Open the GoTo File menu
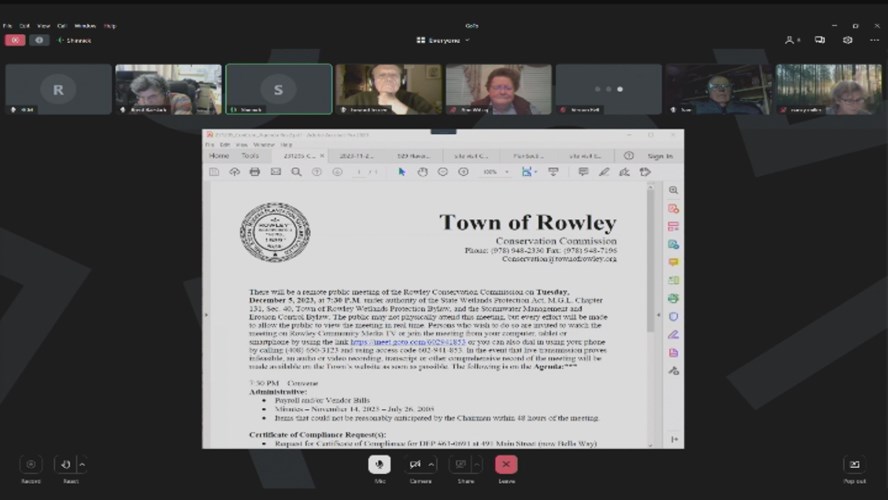 pyautogui.click(x=7, y=25)
